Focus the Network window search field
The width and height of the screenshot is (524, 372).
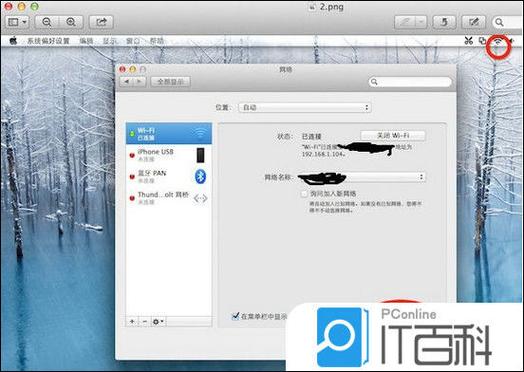[410, 82]
